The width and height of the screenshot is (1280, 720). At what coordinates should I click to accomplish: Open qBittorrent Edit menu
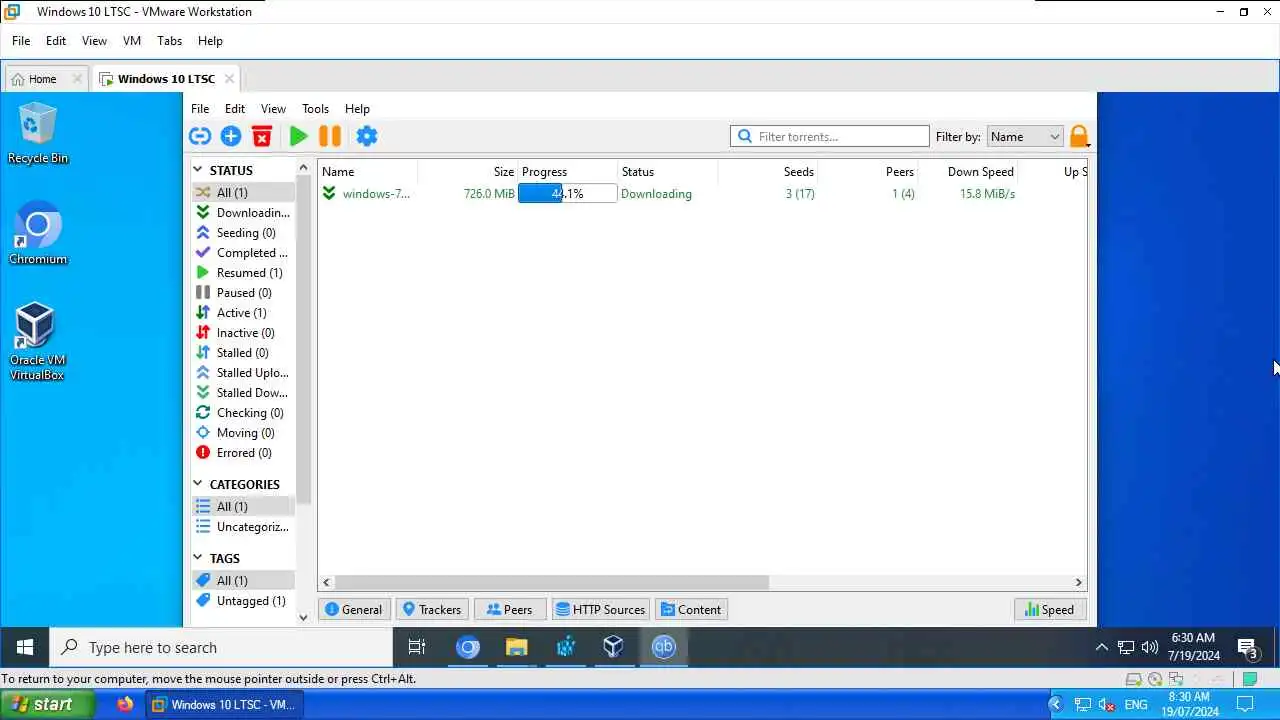click(235, 108)
